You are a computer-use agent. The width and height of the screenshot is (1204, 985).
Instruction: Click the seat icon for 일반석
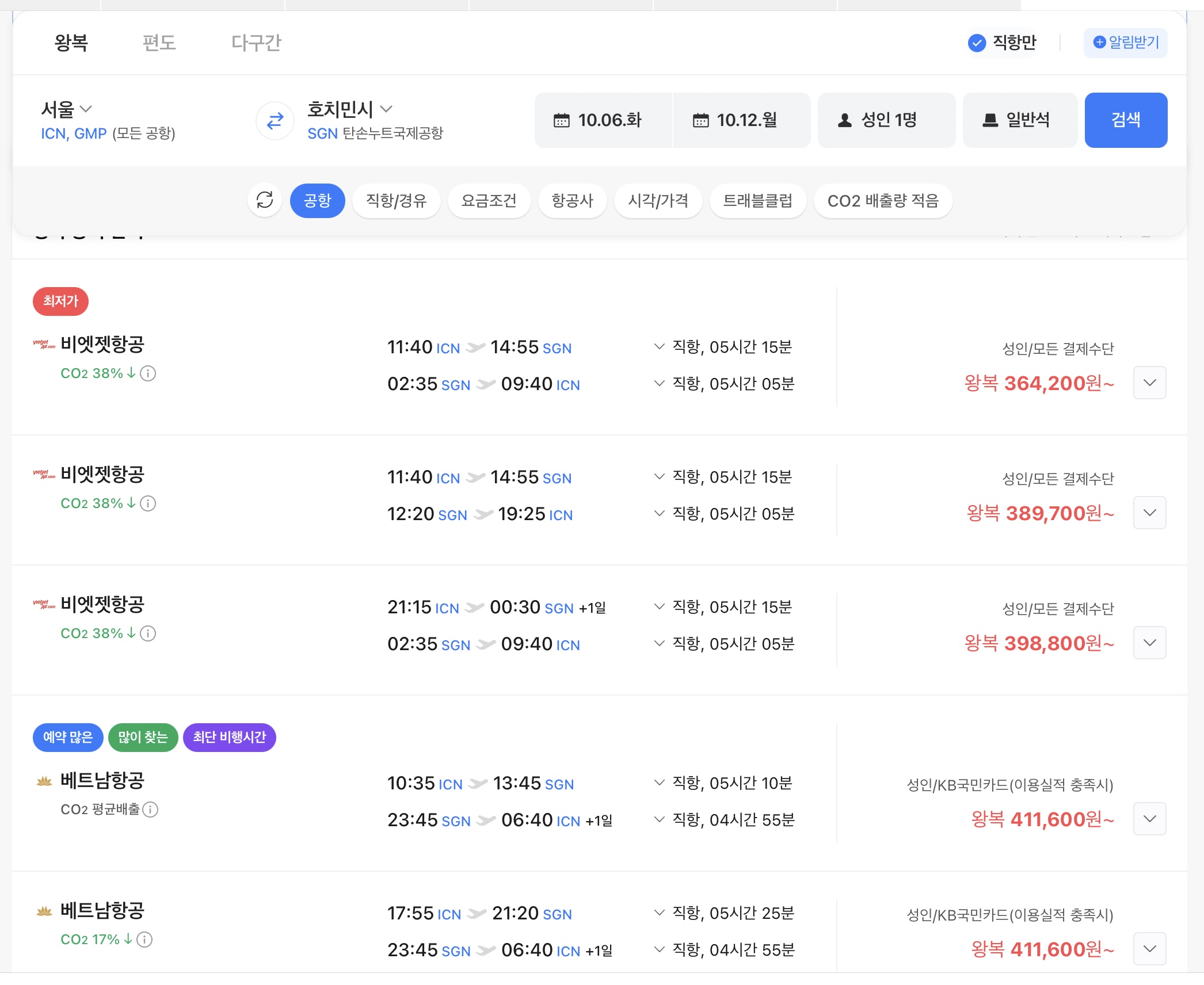(989, 120)
